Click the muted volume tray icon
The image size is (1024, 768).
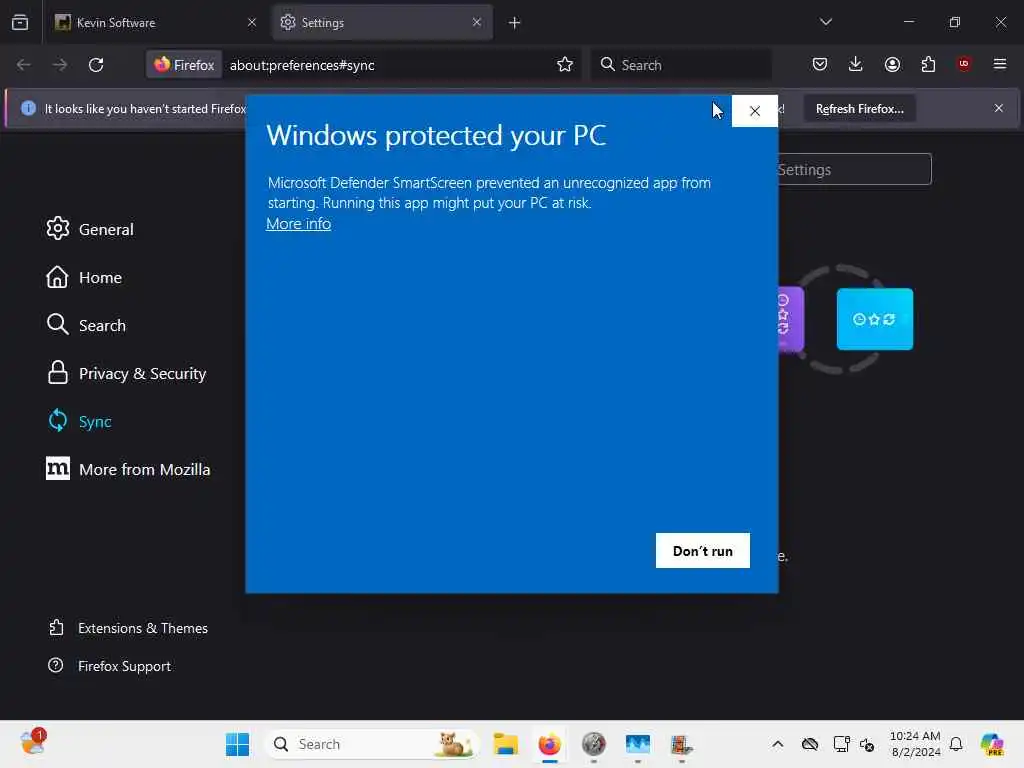click(867, 744)
